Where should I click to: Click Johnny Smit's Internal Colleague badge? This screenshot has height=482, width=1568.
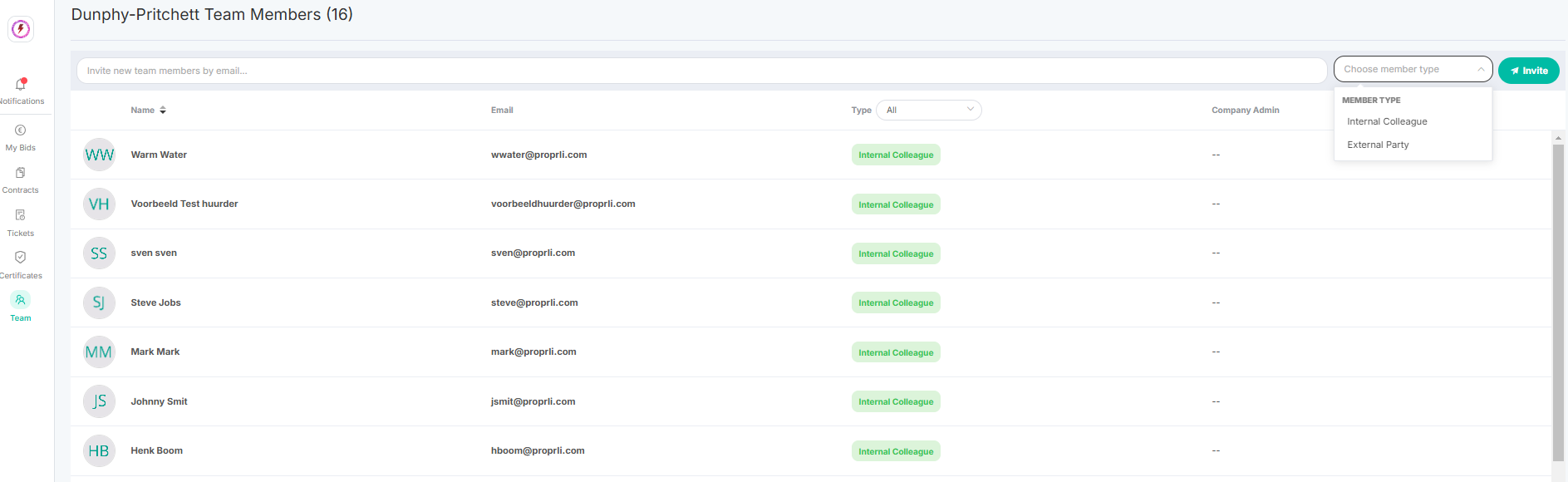click(x=896, y=401)
